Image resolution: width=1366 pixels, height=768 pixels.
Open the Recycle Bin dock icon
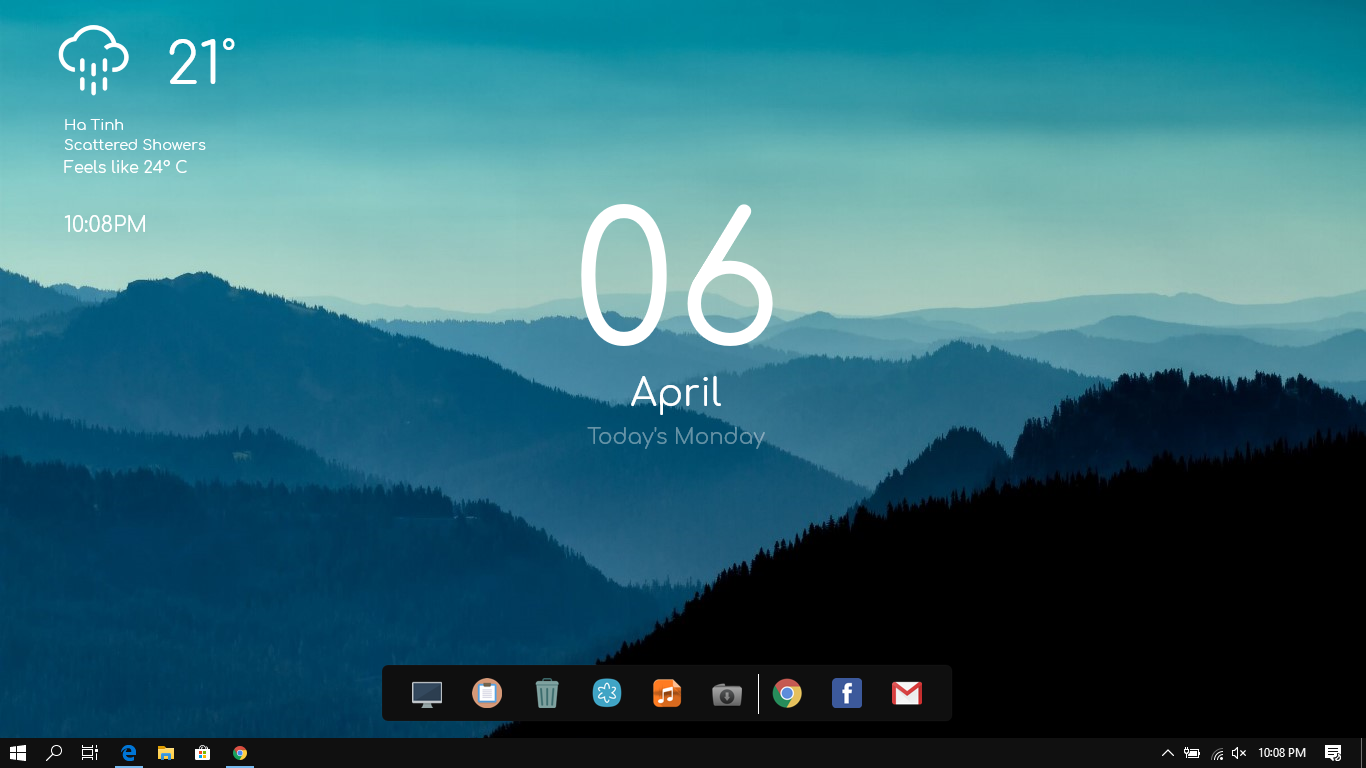tap(547, 693)
